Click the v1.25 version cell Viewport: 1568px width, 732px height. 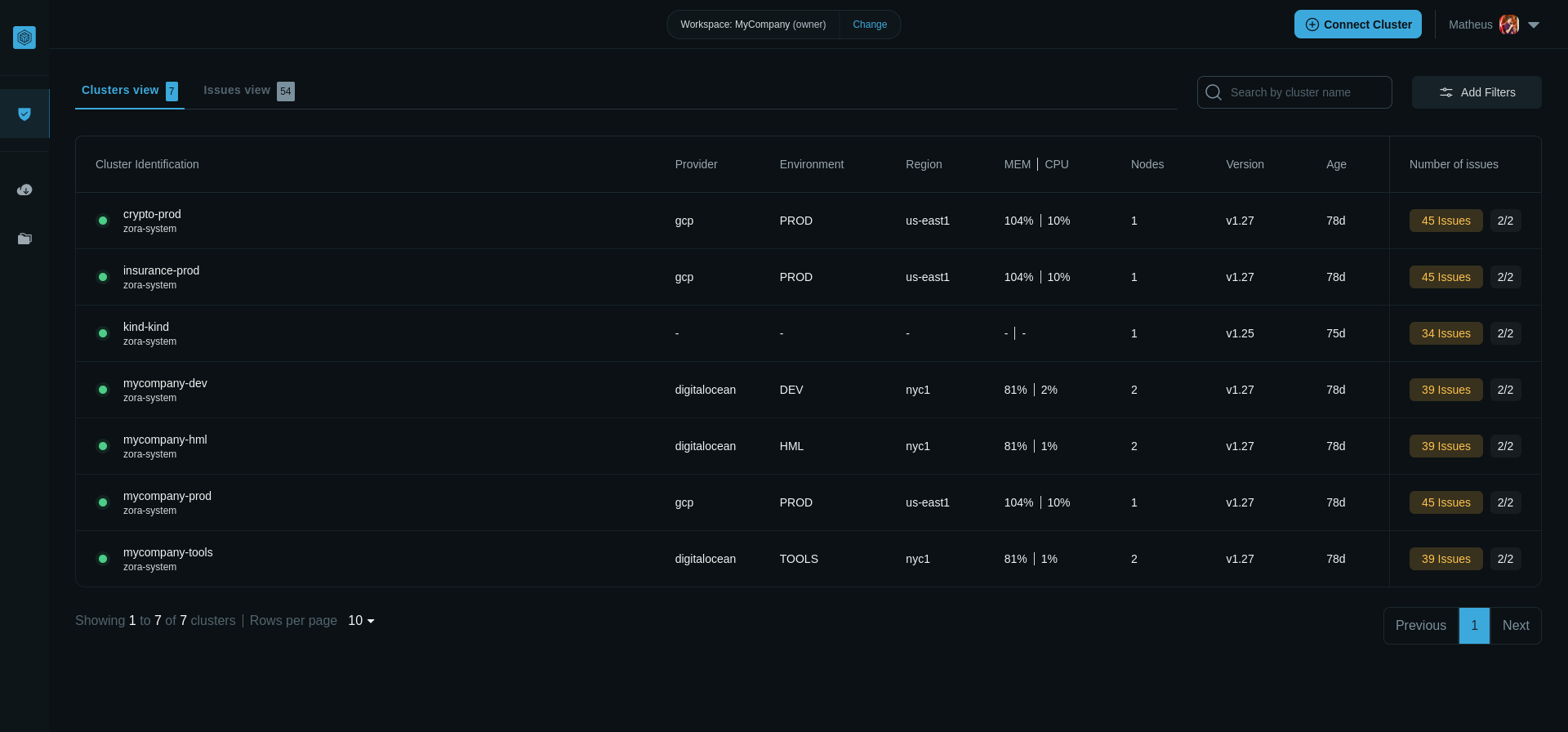tap(1240, 333)
